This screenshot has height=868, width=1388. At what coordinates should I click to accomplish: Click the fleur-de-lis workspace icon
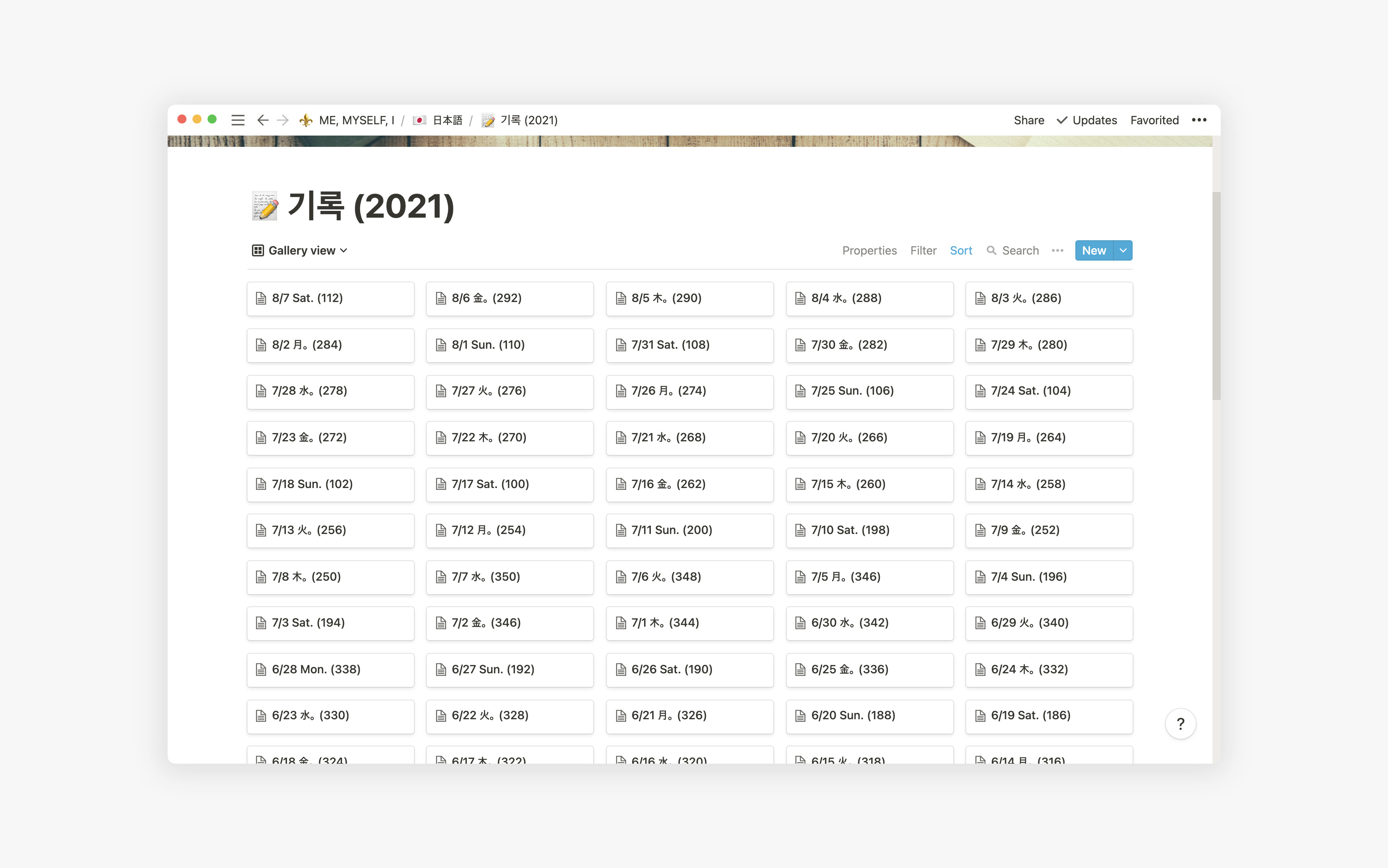[306, 120]
